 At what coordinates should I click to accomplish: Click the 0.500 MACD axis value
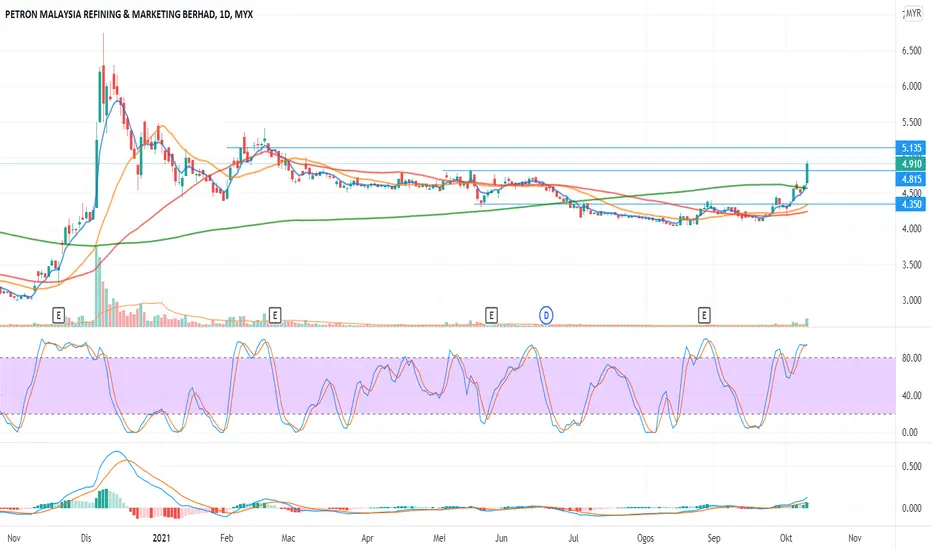pyautogui.click(x=911, y=467)
